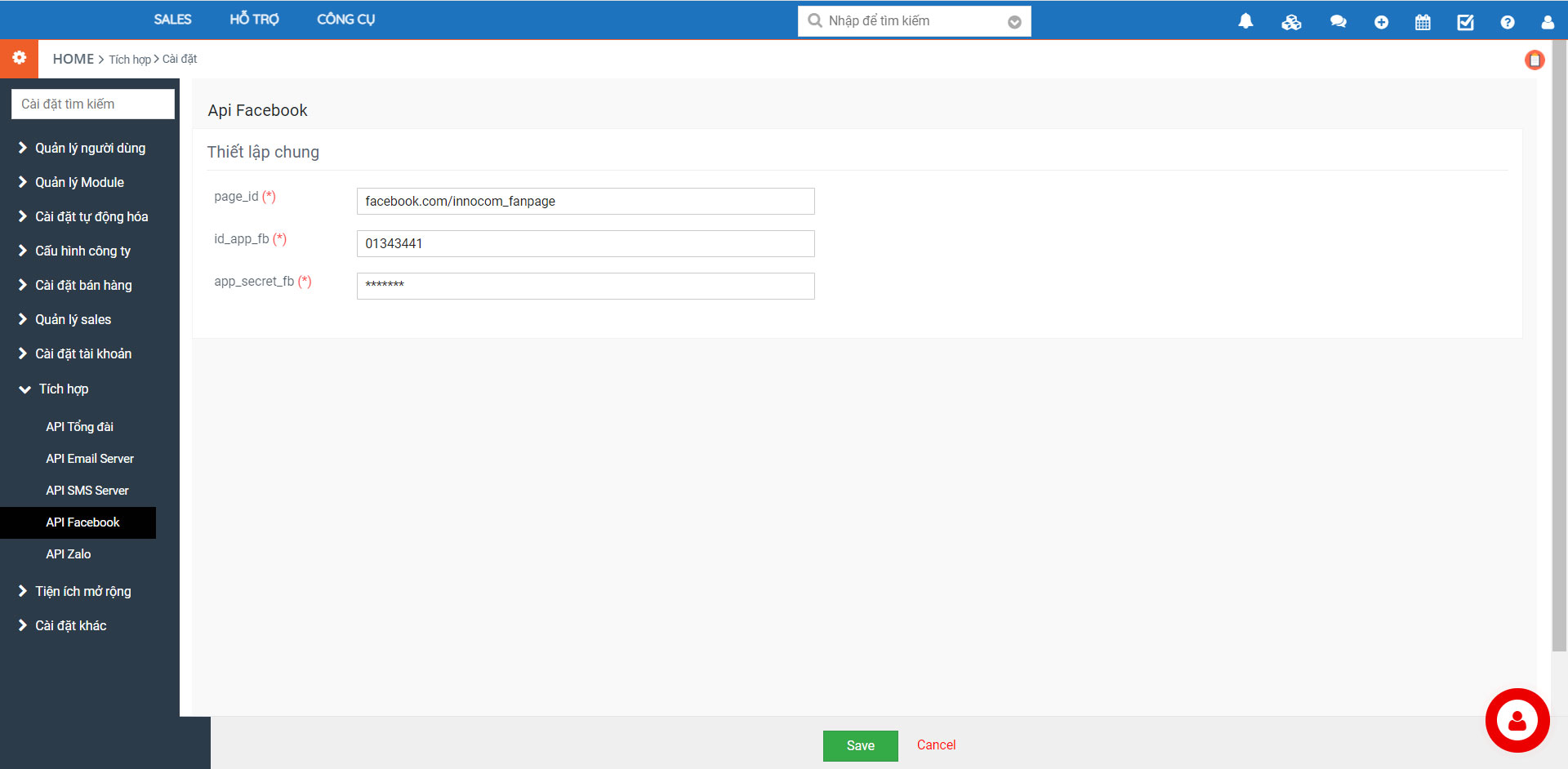Open the calendar icon
Screen dimensions: 1568x769
(x=1423, y=22)
